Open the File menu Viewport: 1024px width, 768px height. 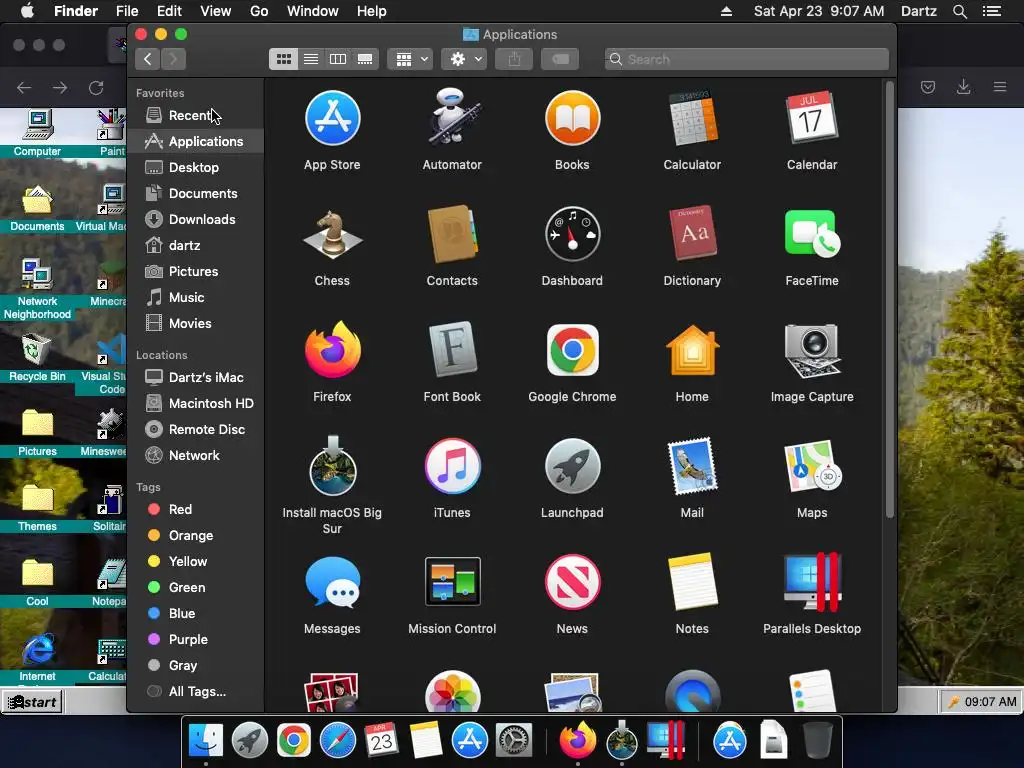(x=127, y=11)
